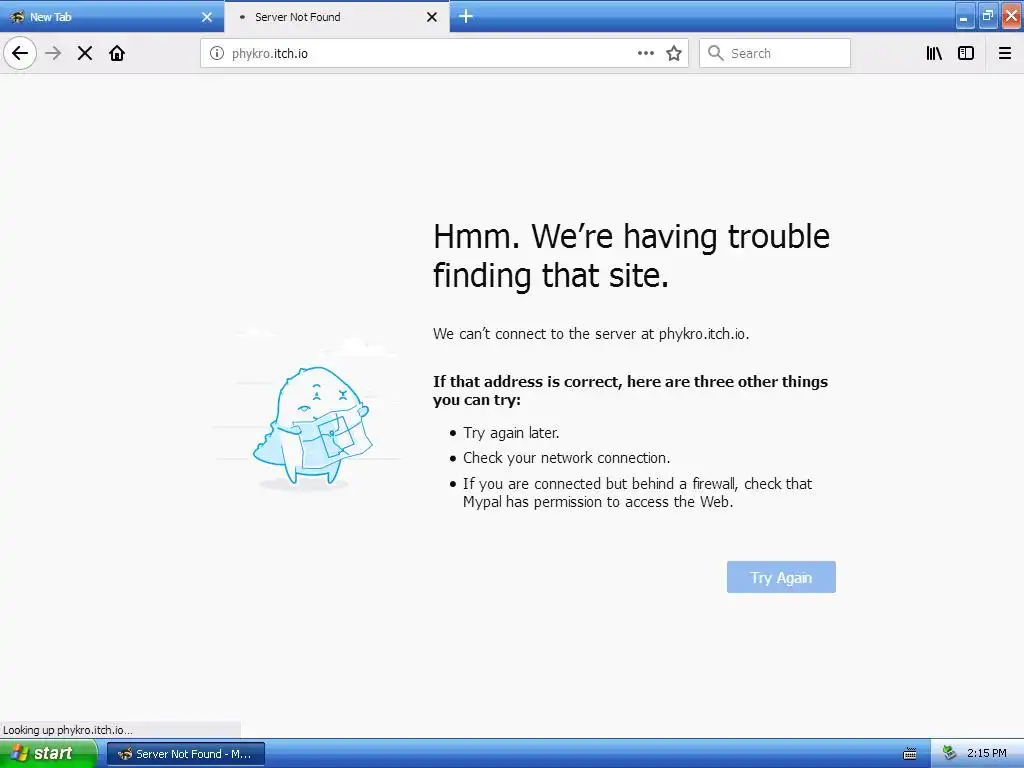Screen dimensions: 1024x768
Task: Click the 'Try again later.' bullet
Action: 511,433
